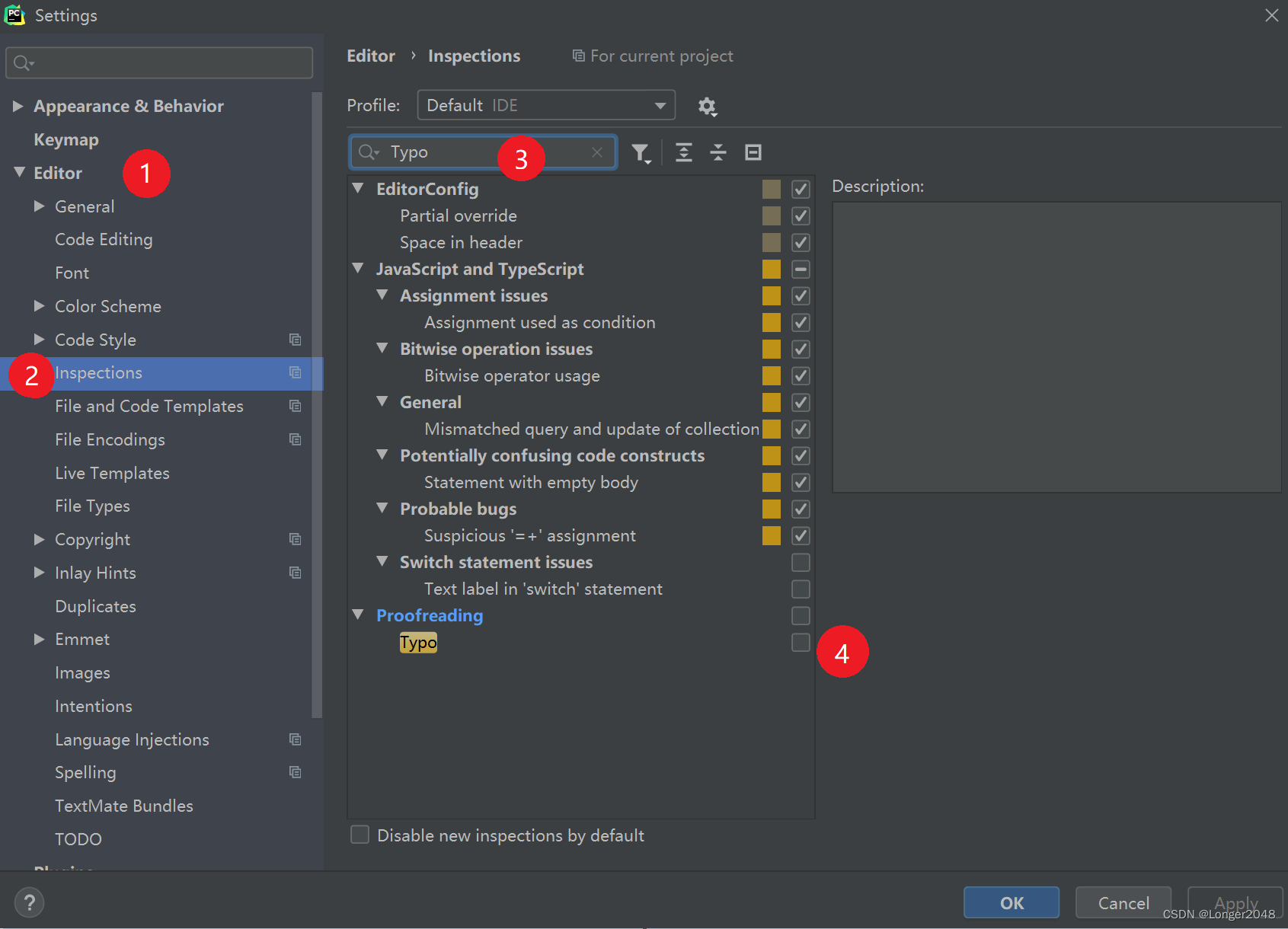The image size is (1288, 929).
Task: Open the inspections filter funnel
Action: tap(641, 153)
